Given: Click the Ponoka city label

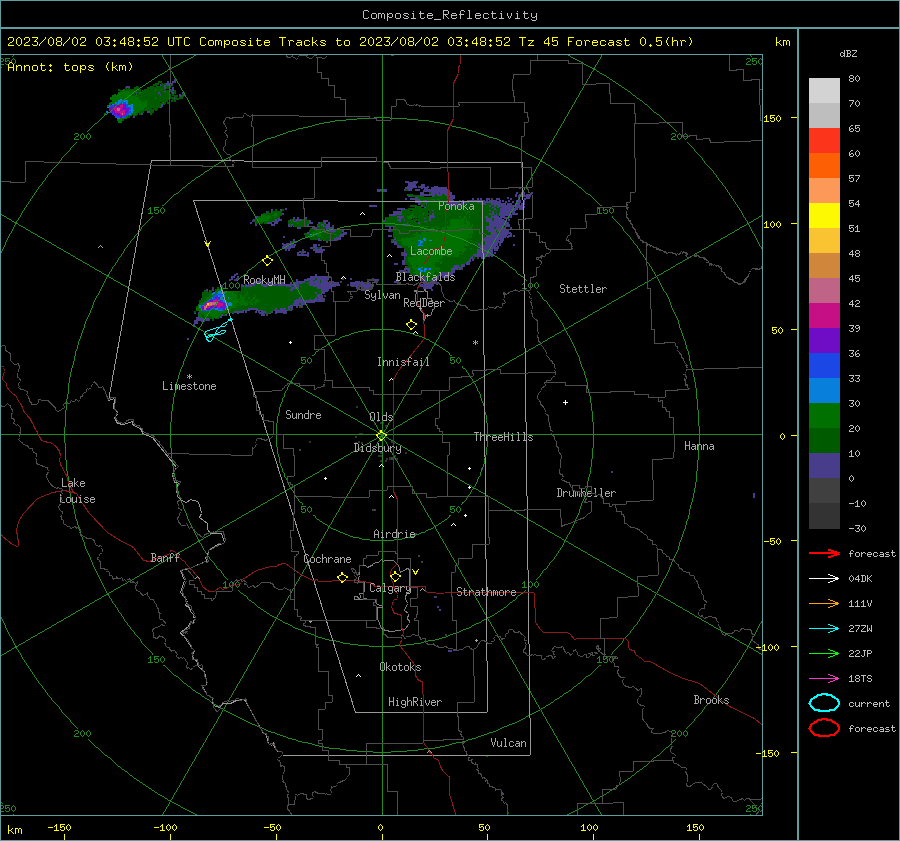Looking at the screenshot, I should point(456,206).
